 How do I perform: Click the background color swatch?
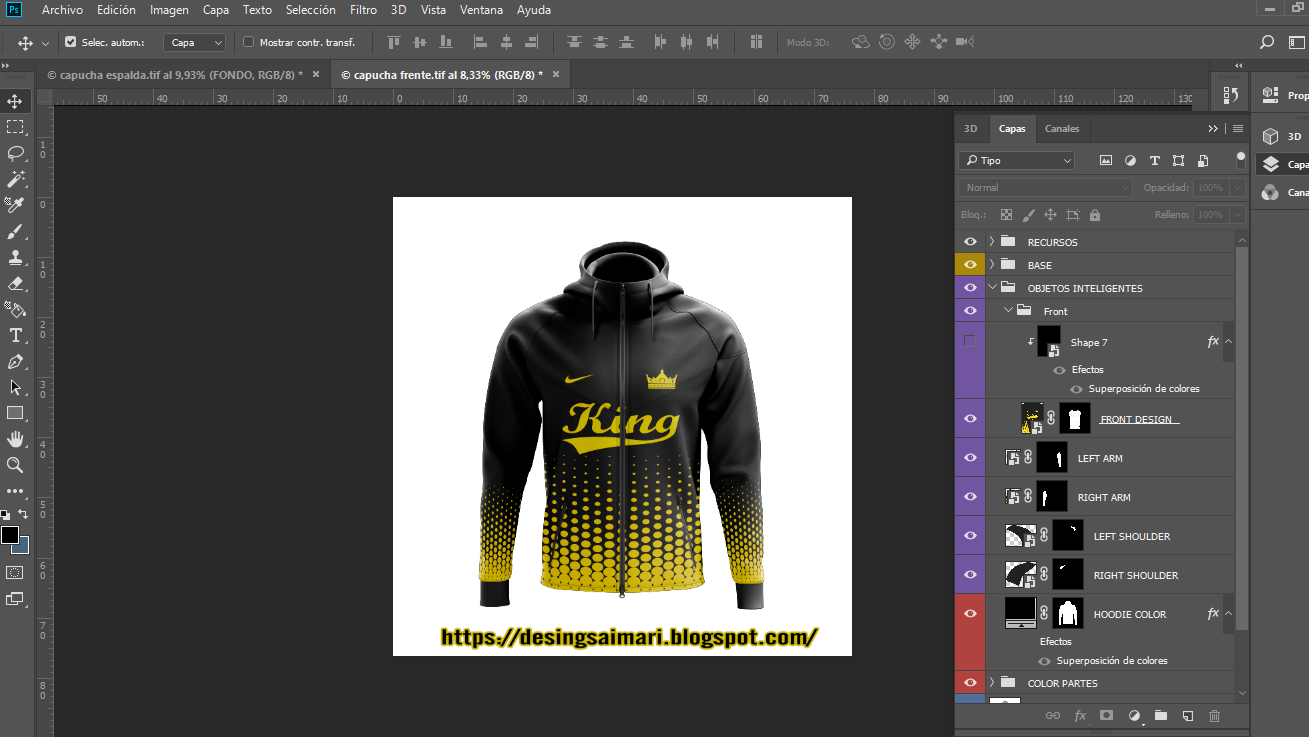pos(22,547)
